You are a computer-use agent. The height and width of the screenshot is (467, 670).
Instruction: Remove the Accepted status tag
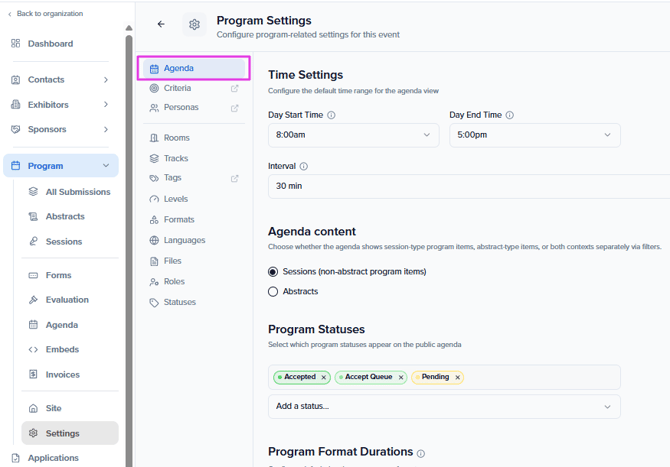pyautogui.click(x=324, y=377)
